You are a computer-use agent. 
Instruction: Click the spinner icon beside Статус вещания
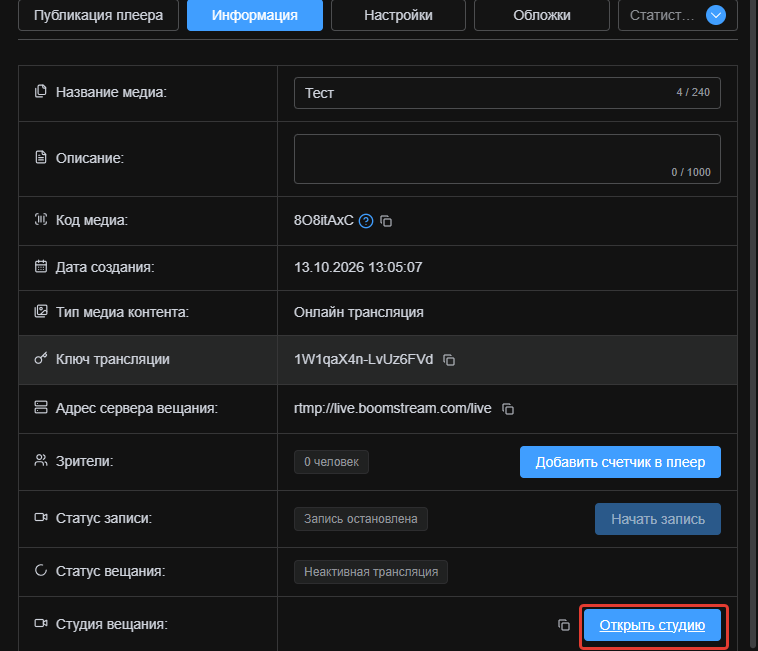(41, 570)
